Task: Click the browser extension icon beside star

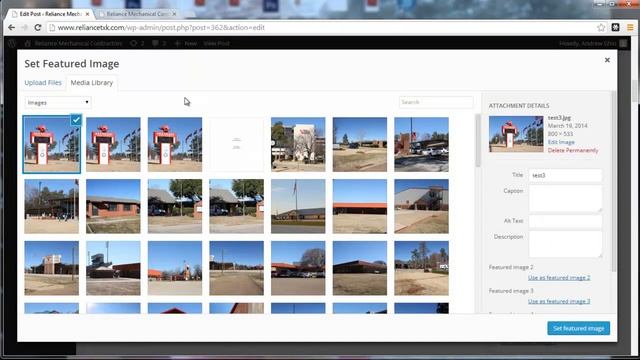Action: [x=616, y=27]
